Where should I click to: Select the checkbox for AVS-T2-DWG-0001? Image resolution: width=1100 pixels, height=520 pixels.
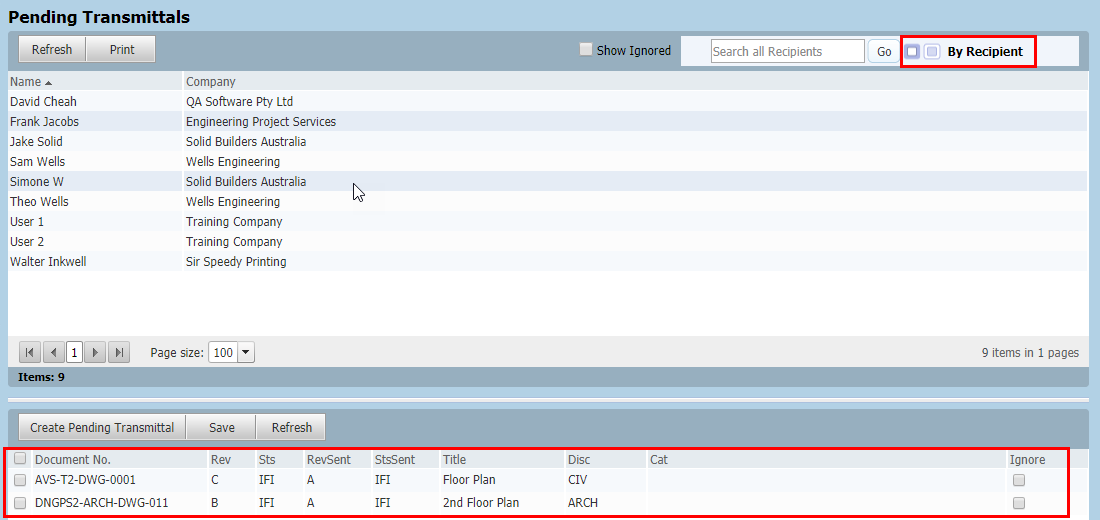coord(20,480)
